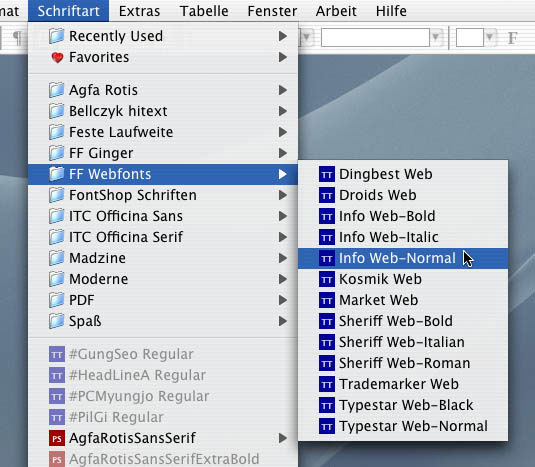The image size is (535, 467).
Task: Click the PS icon next to AgfaRotisSansSerif
Action: click(x=57, y=438)
